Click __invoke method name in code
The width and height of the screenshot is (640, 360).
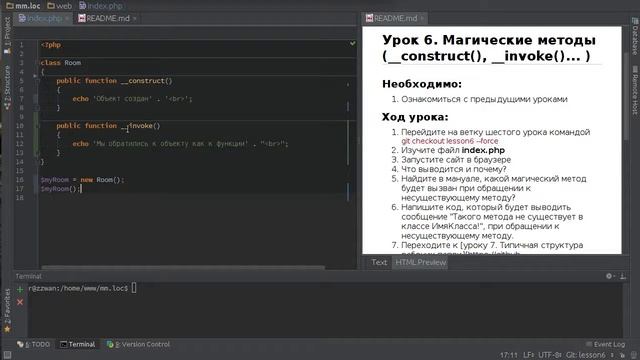point(141,126)
